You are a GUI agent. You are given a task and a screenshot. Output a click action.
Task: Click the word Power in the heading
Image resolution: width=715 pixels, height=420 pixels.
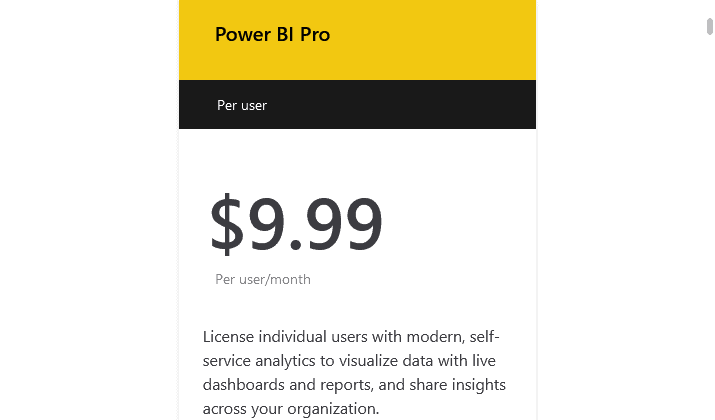(243, 35)
